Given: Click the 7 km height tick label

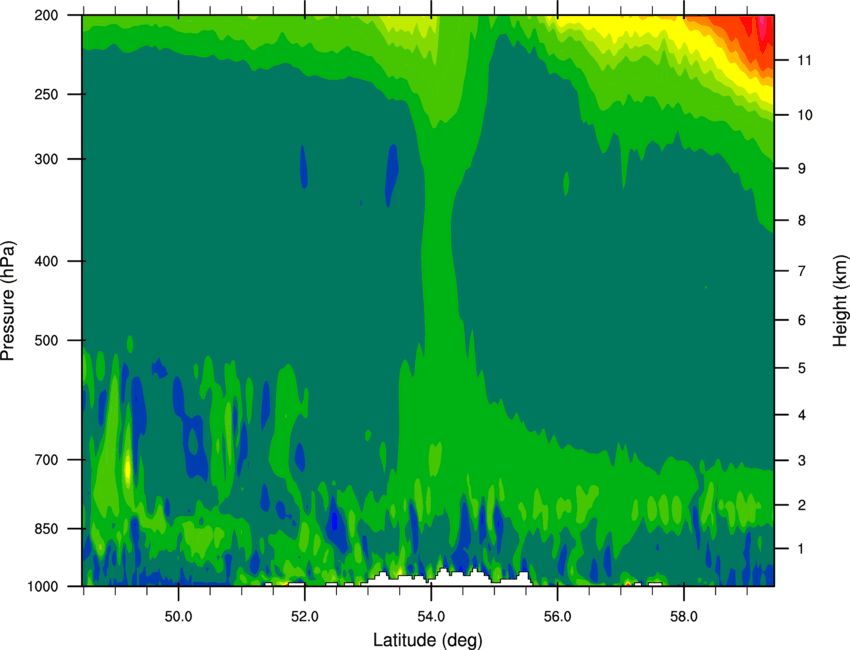Looking at the screenshot, I should (802, 271).
